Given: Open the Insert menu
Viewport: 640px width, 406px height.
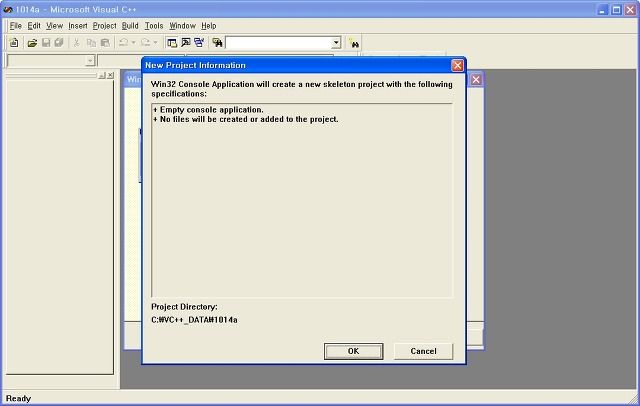Looking at the screenshot, I should [x=78, y=26].
